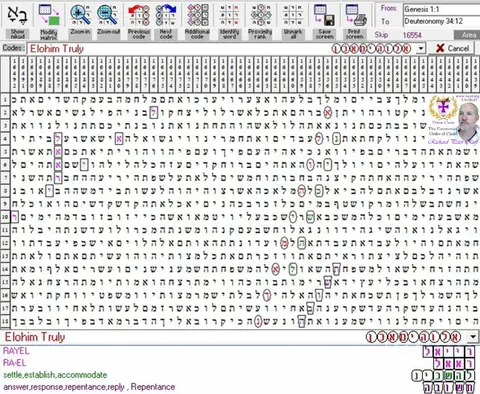Open the Codes dropdown arrow

(x=421, y=49)
